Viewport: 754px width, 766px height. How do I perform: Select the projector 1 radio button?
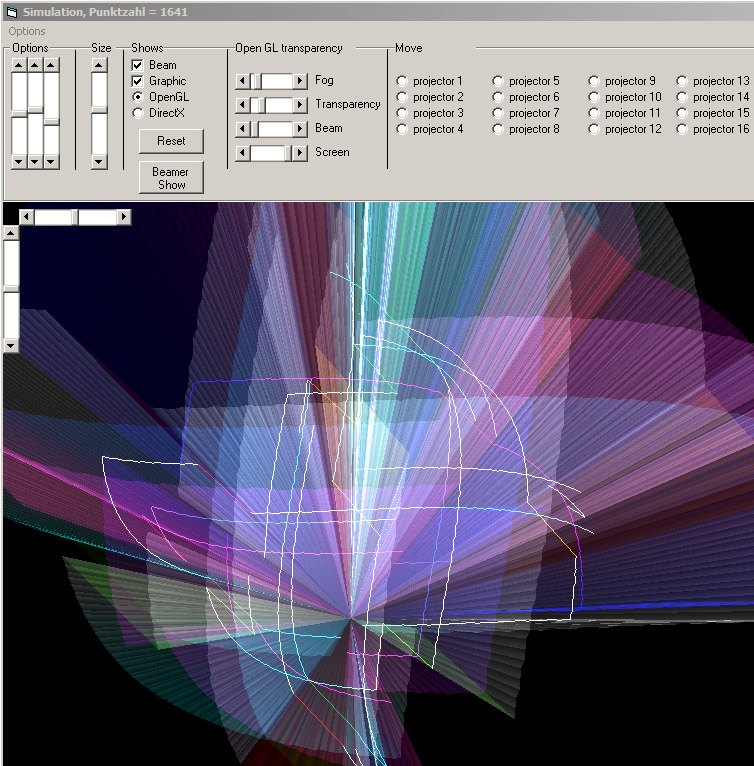402,81
